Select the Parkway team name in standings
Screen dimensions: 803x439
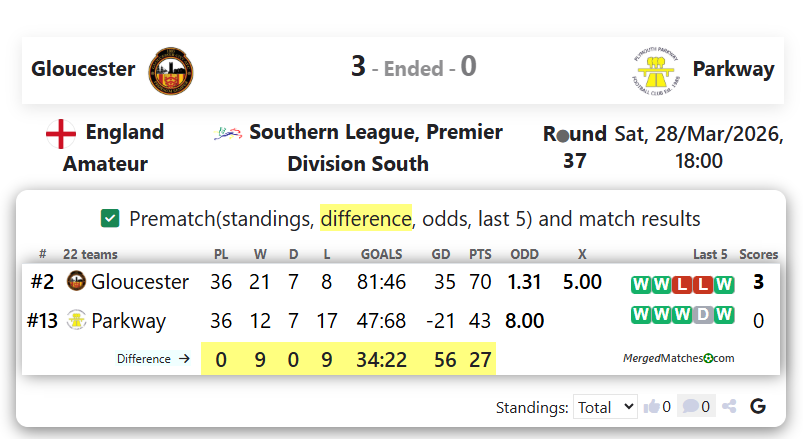click(128, 322)
